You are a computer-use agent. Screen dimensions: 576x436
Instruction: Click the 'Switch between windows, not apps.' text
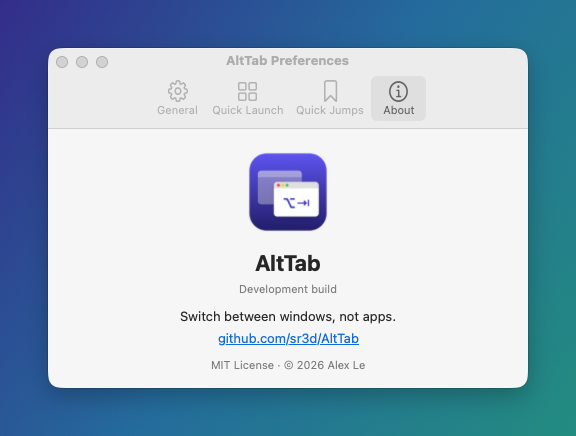(x=288, y=316)
